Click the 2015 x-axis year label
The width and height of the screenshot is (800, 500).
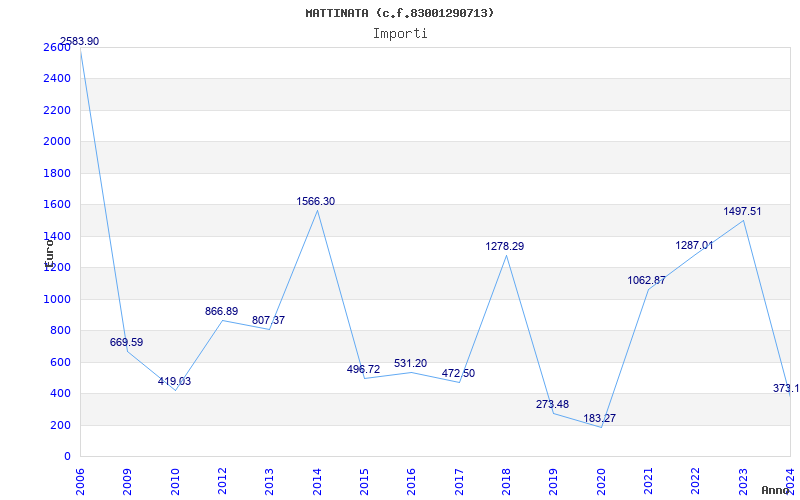point(364,482)
